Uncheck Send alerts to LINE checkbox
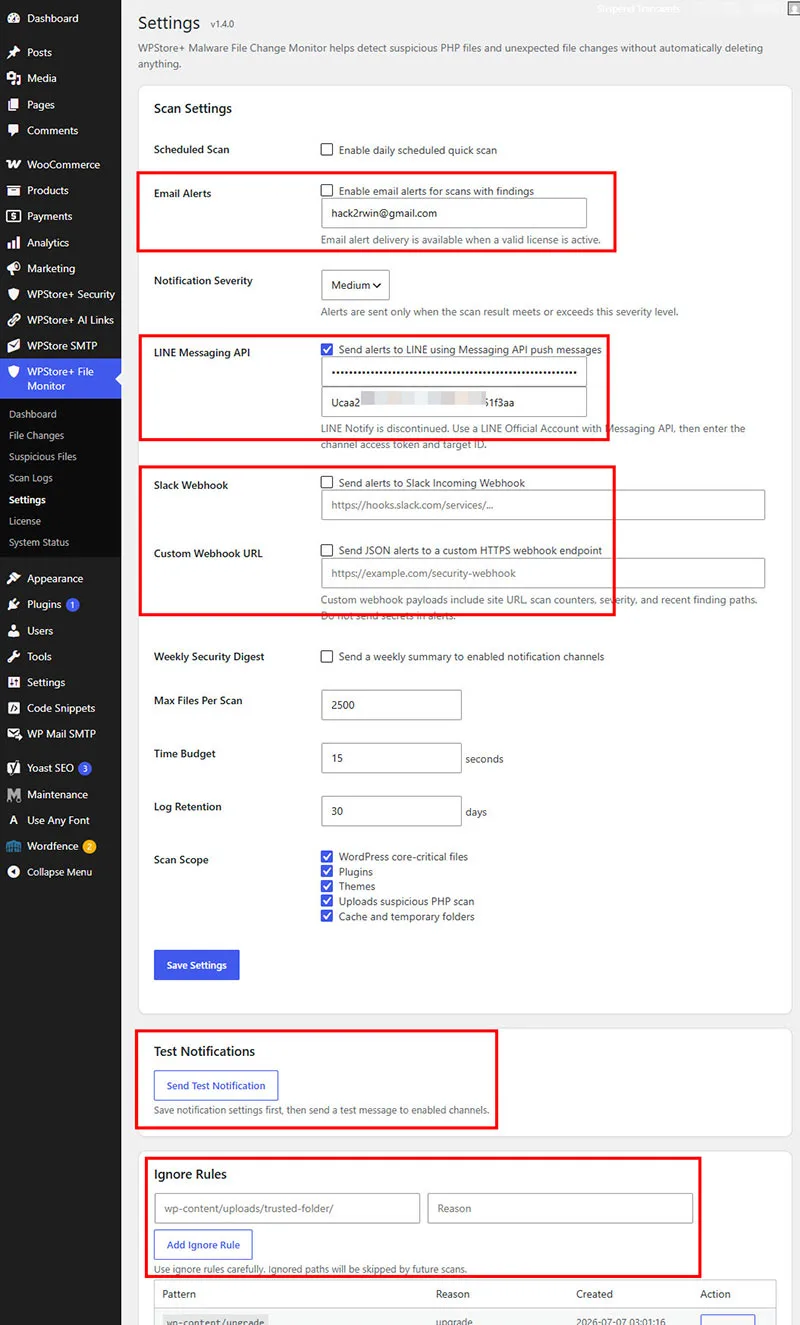The image size is (800, 1325). click(327, 350)
